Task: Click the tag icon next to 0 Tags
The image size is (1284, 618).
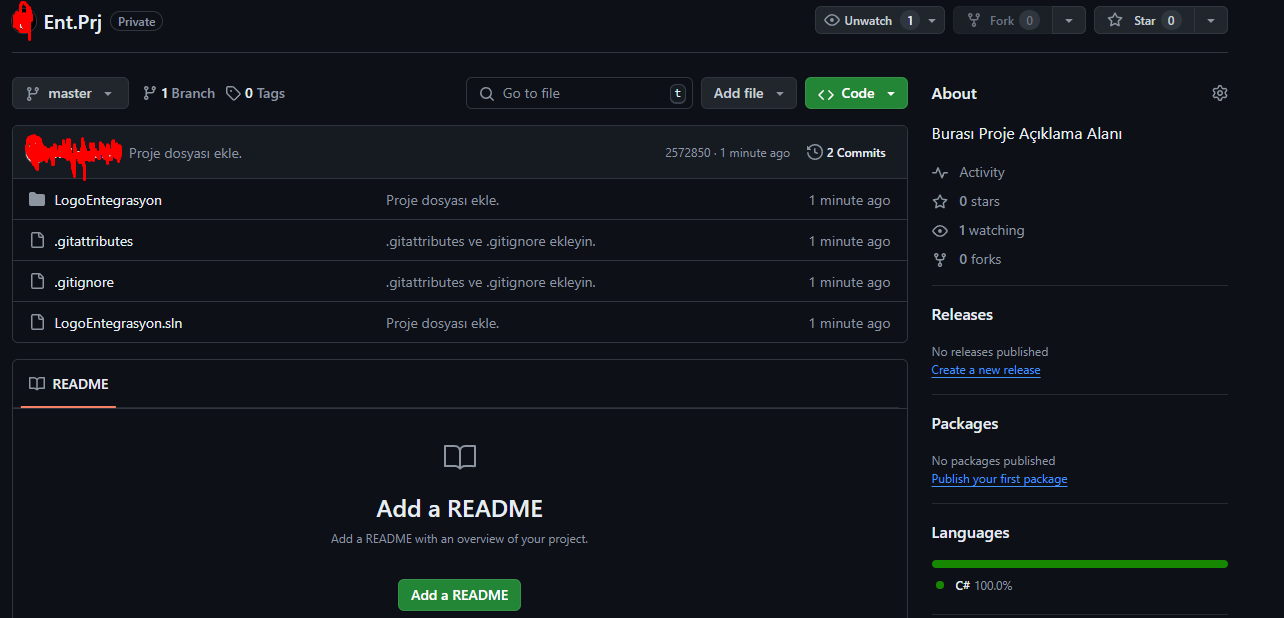Action: (x=233, y=93)
